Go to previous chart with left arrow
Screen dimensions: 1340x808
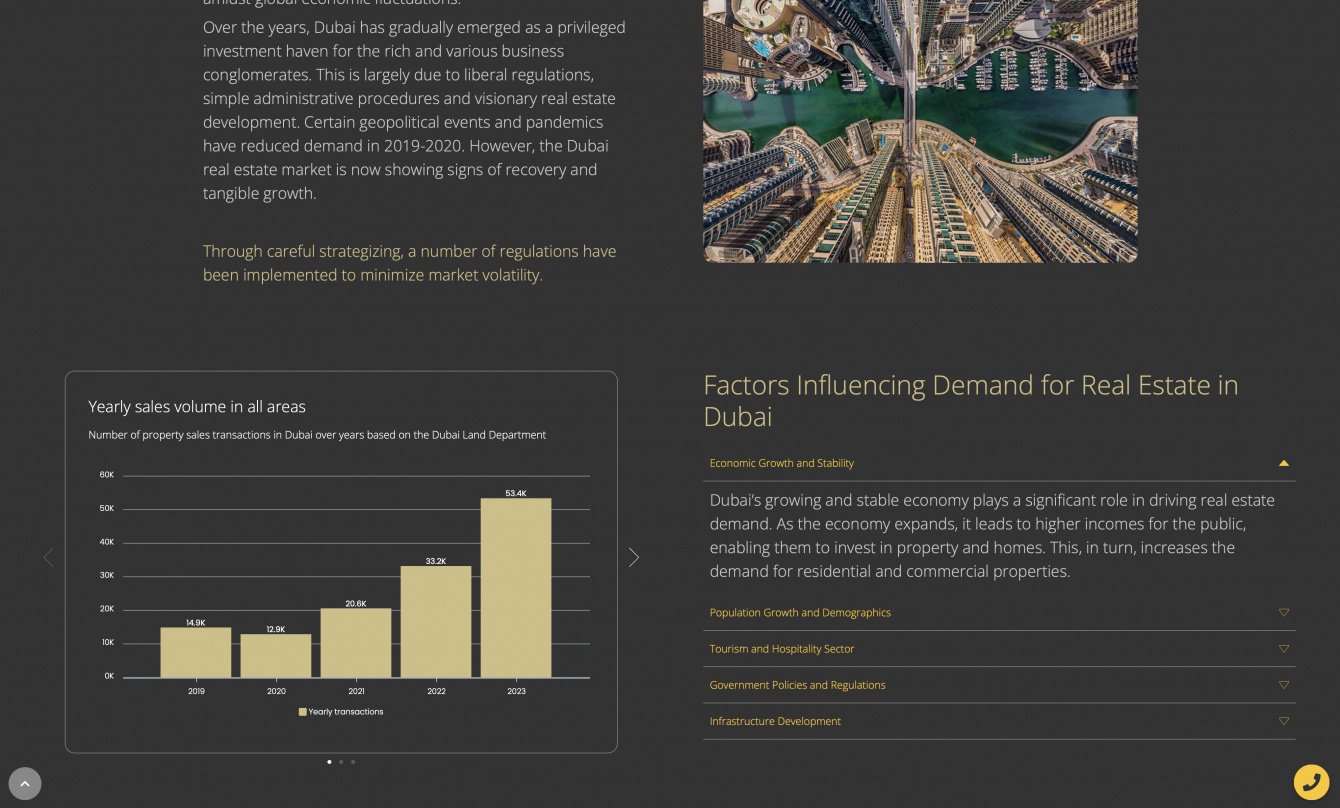tap(48, 558)
